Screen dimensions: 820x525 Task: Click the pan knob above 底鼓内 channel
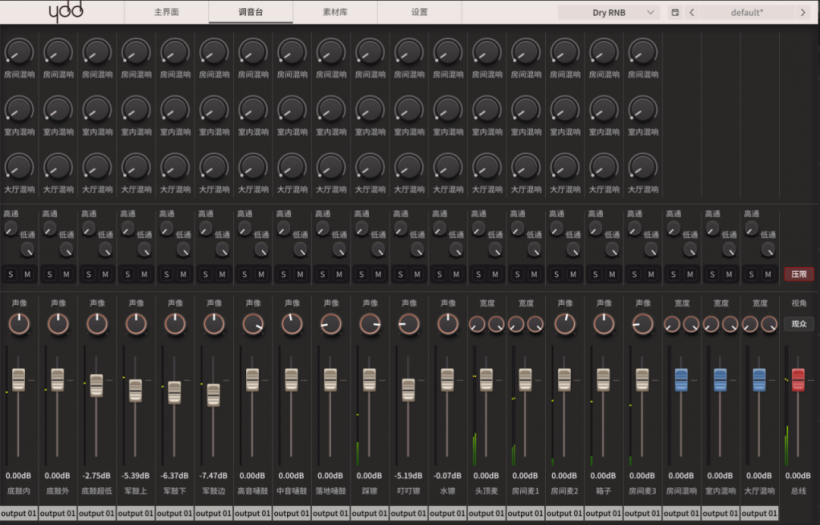coord(19,323)
